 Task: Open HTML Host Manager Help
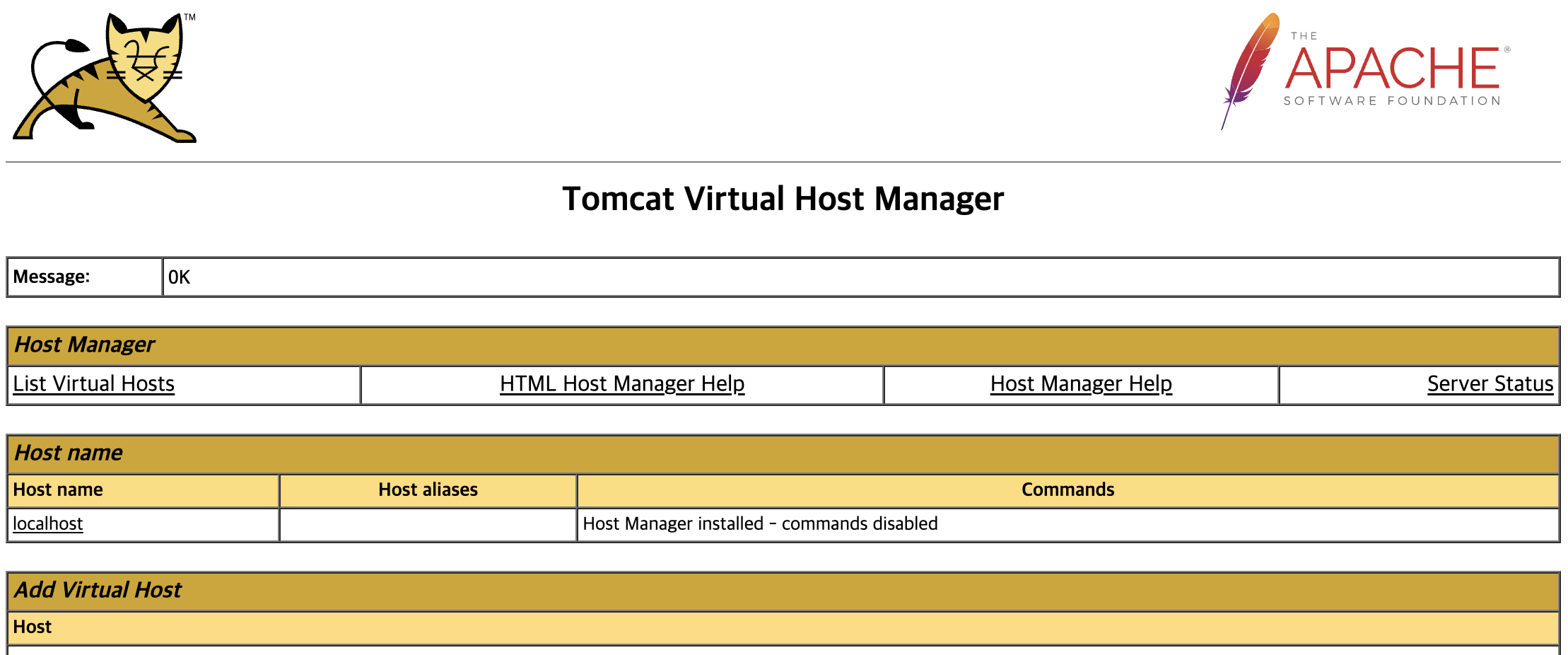pyautogui.click(x=622, y=383)
